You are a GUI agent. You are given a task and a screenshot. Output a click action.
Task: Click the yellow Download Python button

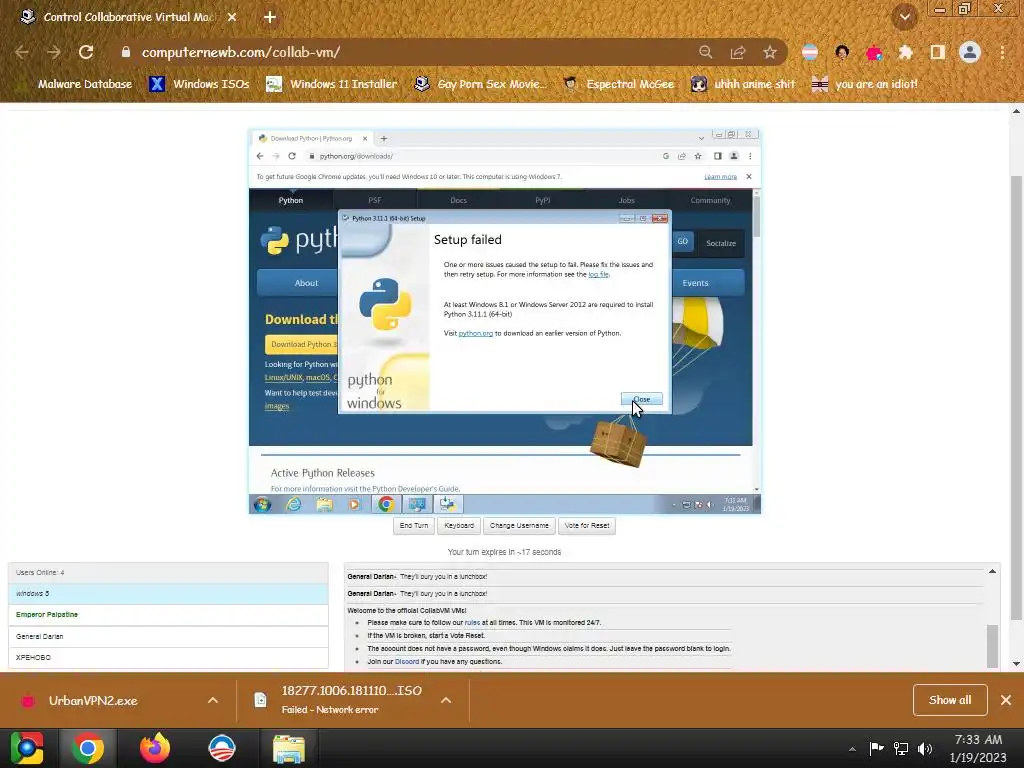(302, 344)
